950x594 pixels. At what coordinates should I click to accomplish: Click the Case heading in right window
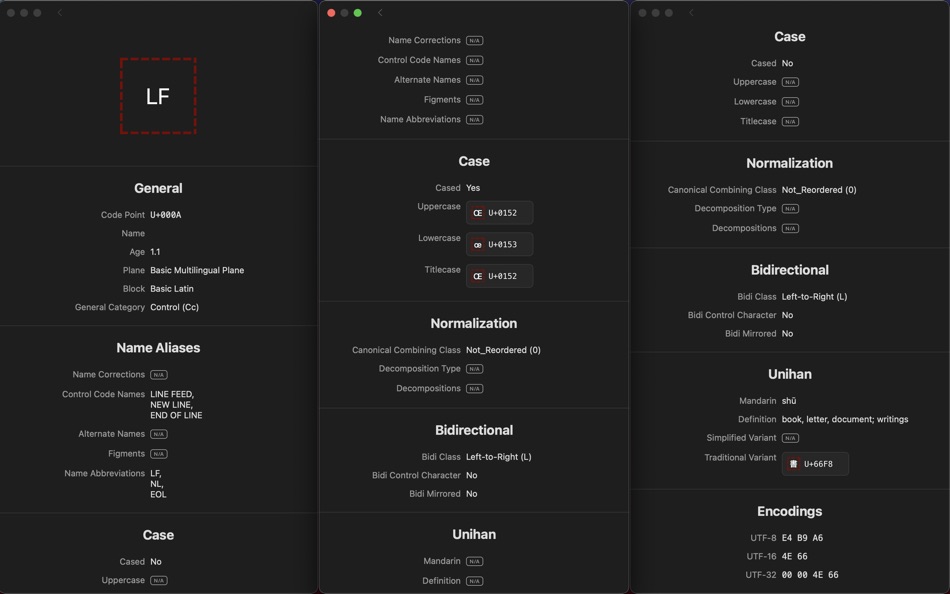coord(789,36)
